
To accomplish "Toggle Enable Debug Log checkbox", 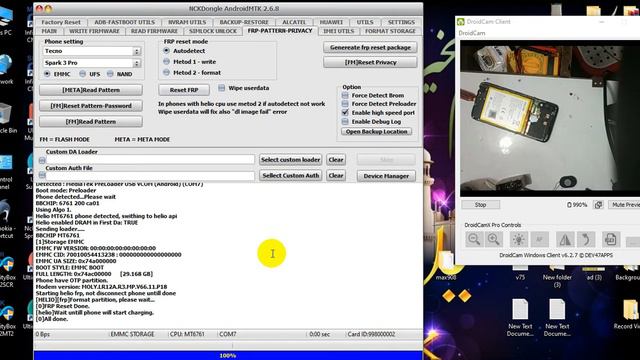I will tap(345, 122).
